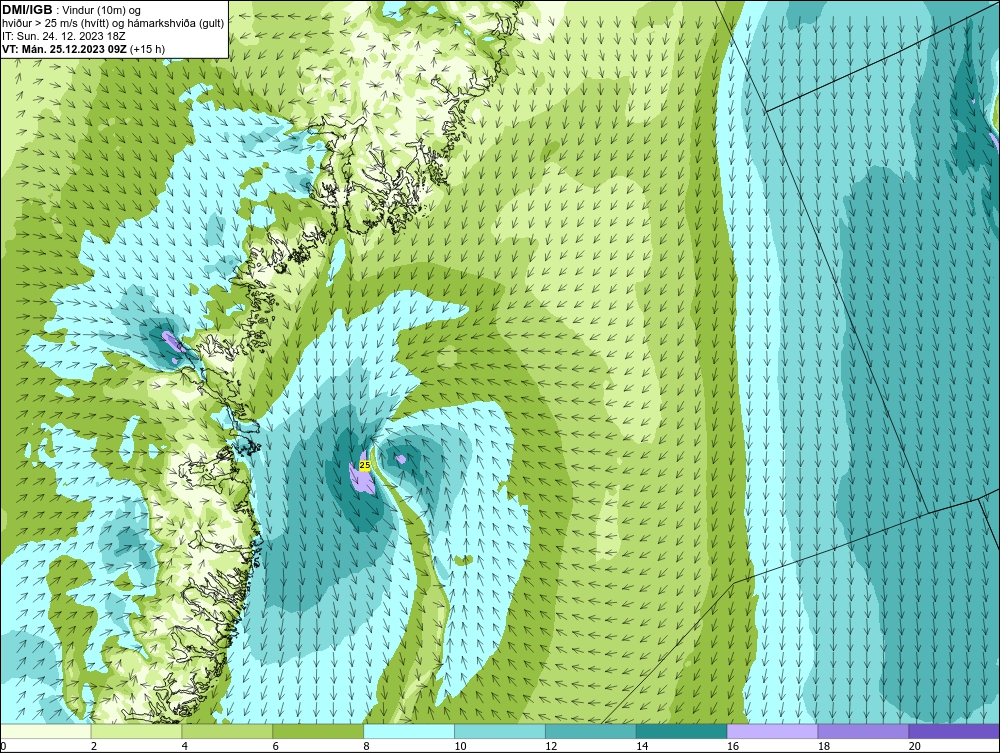1000x753 pixels.
Task: Click the 'VT: Mán. 25.12.2023 09Z' line
Action: point(84,49)
